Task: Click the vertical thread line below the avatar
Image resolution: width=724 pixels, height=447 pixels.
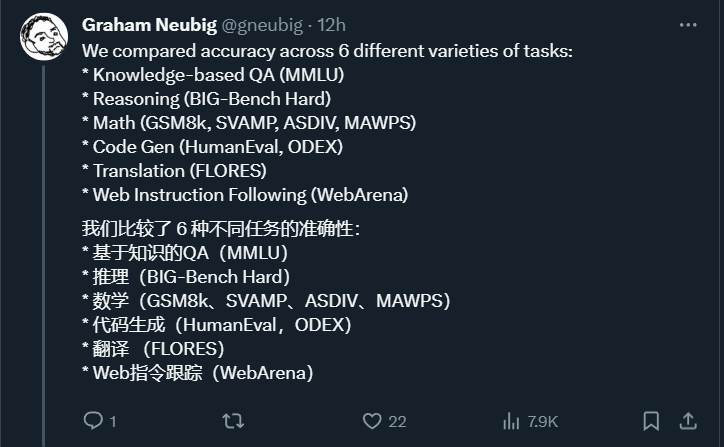Action: pos(44,250)
